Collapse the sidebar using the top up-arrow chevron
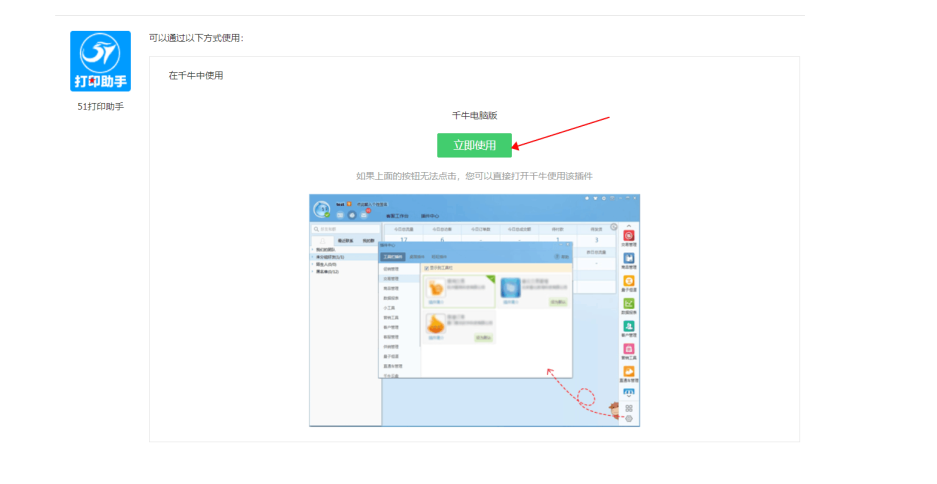Screen dimensions: 937x484 pyautogui.click(x=627, y=225)
